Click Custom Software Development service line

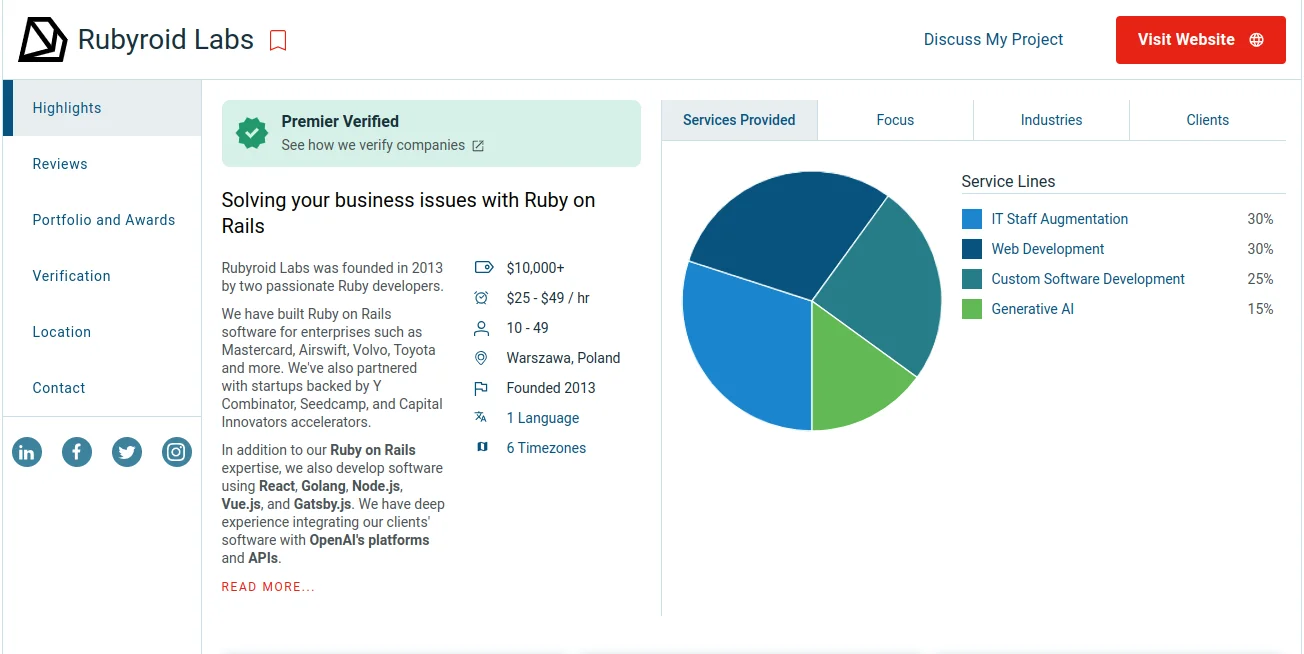[1088, 279]
